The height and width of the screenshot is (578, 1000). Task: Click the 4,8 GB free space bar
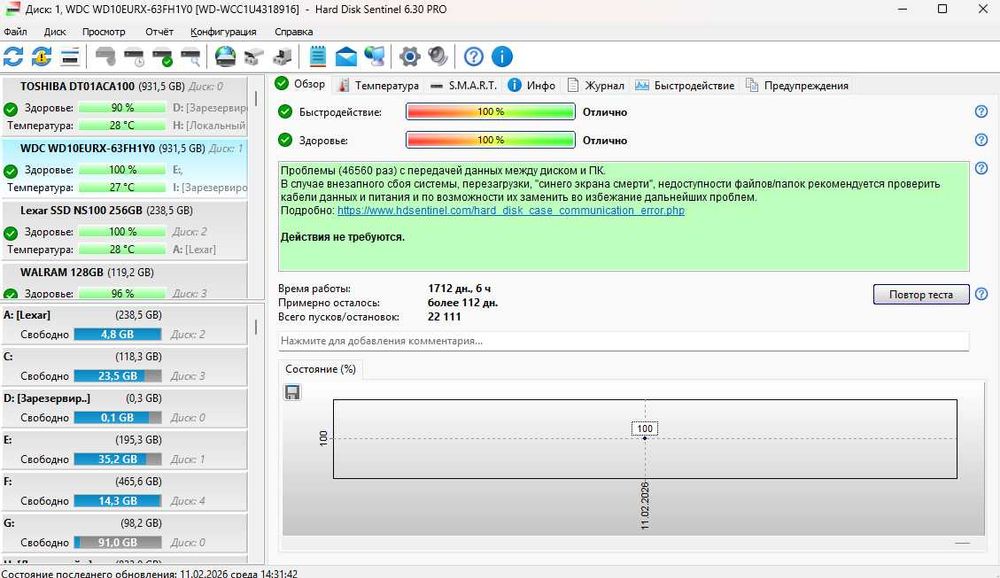point(117,334)
